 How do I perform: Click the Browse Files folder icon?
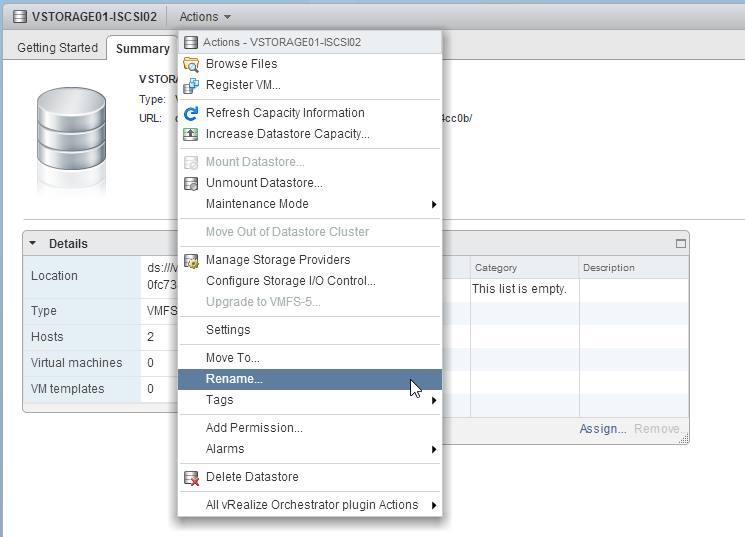click(x=191, y=64)
